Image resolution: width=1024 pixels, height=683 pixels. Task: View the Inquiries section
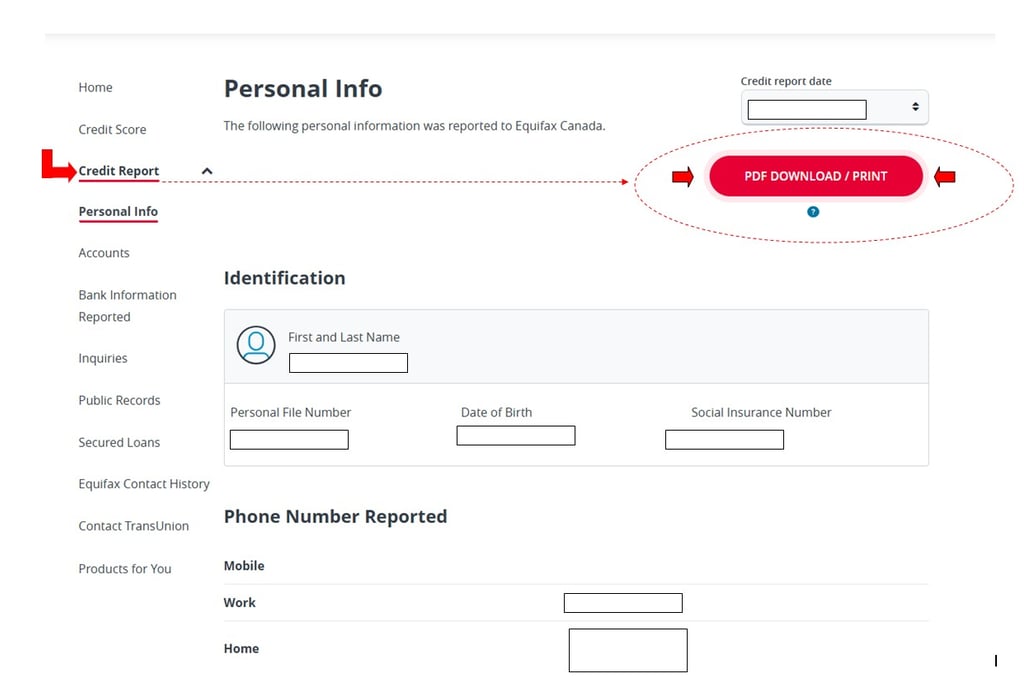103,358
